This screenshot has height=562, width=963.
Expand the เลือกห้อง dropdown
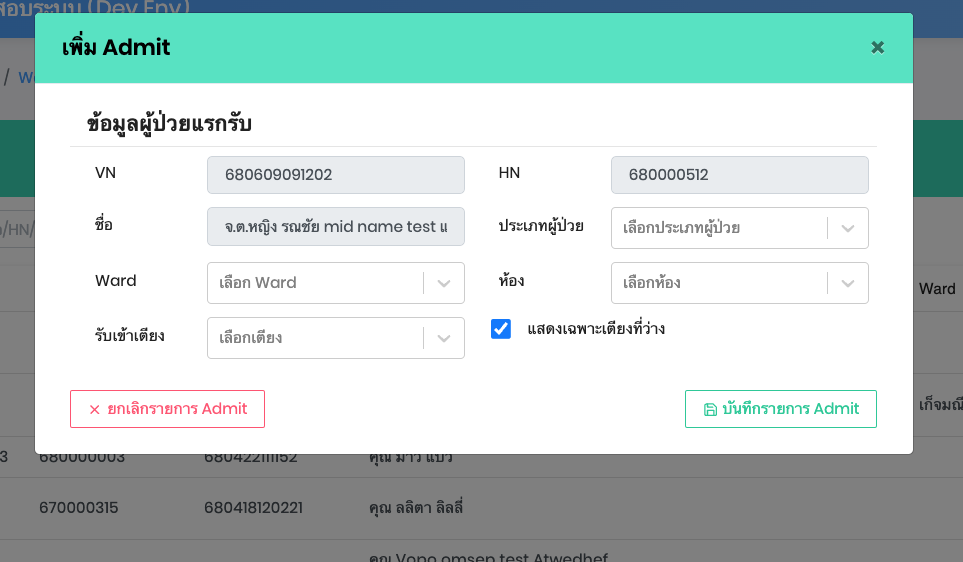720,283
